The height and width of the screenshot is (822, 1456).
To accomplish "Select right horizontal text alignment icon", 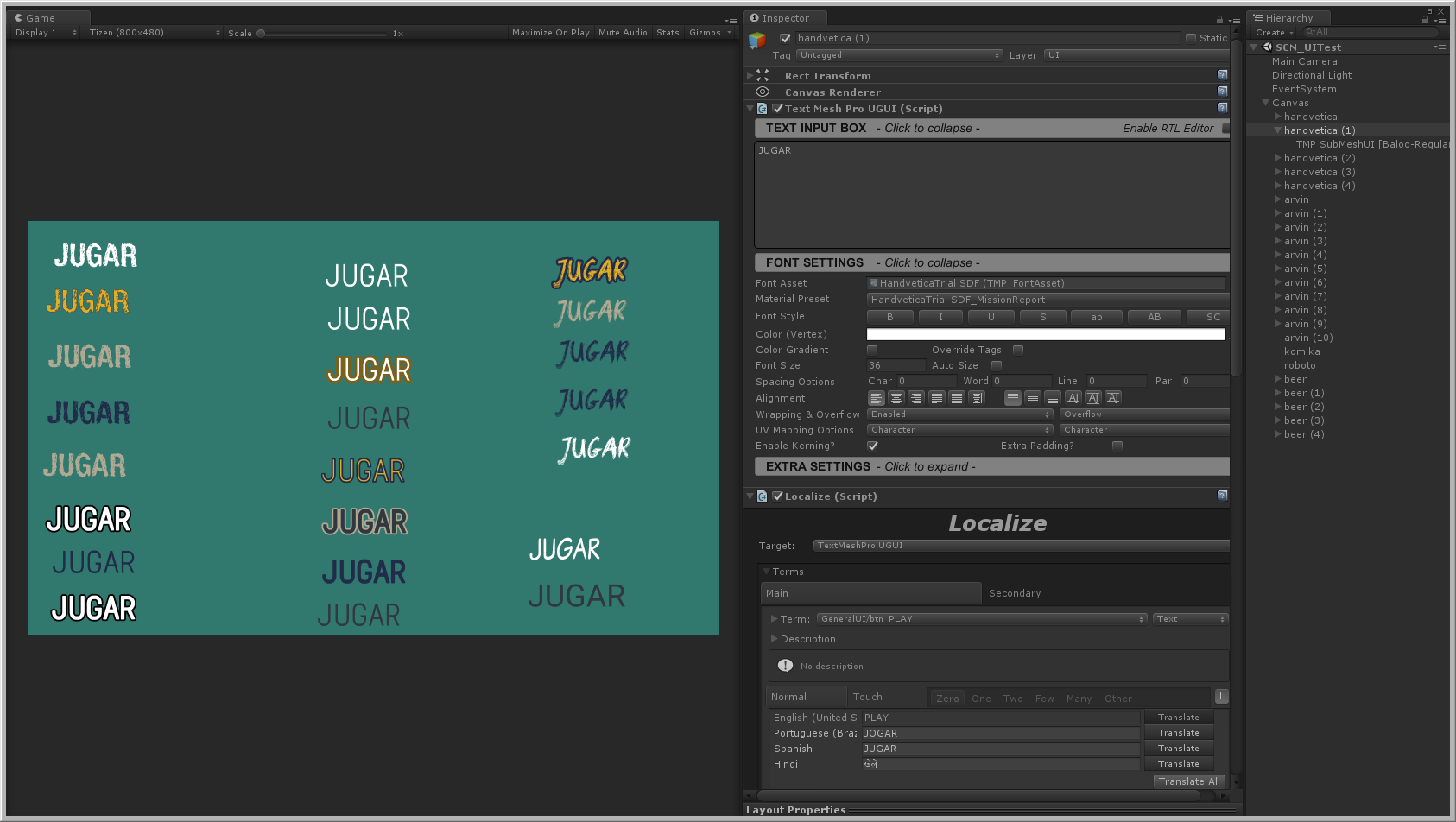I will [x=916, y=398].
